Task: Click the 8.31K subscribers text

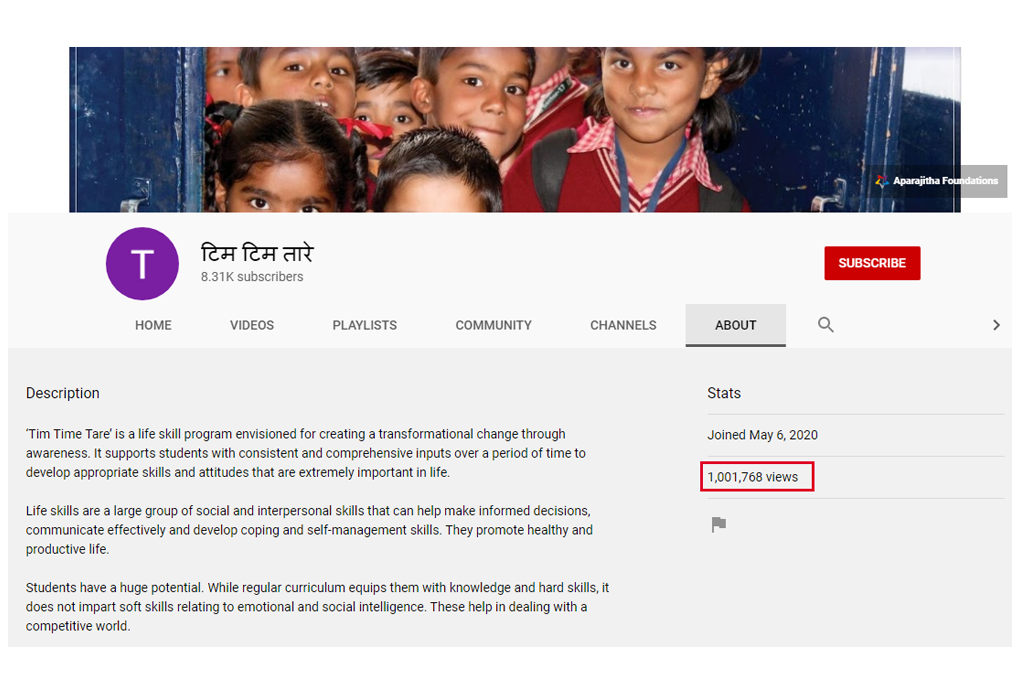Action: (x=252, y=277)
